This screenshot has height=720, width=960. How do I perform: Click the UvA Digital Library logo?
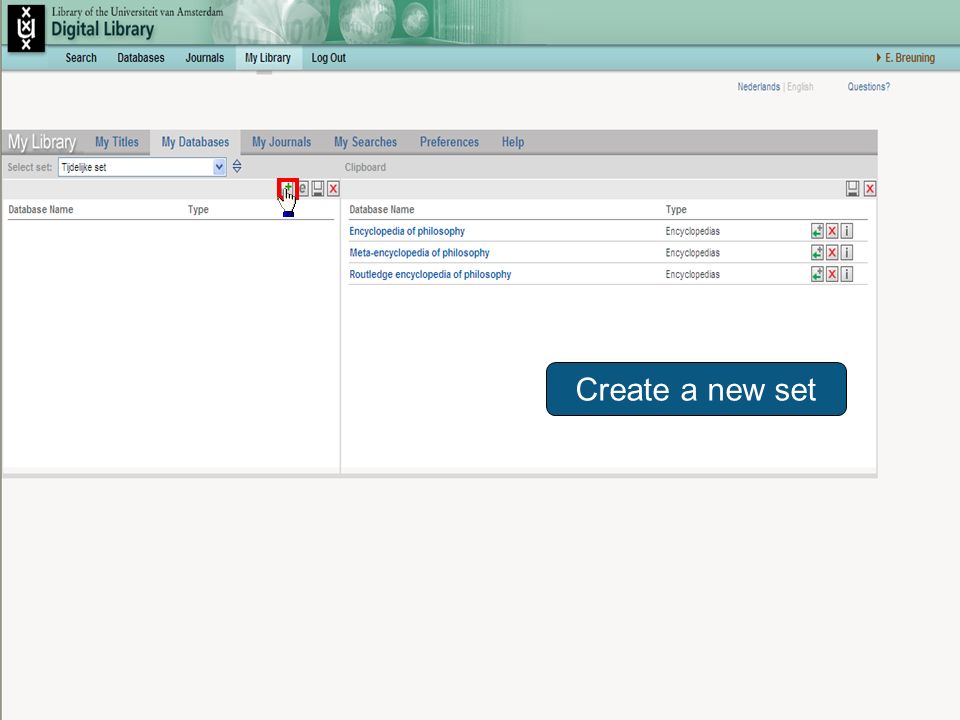tap(26, 28)
